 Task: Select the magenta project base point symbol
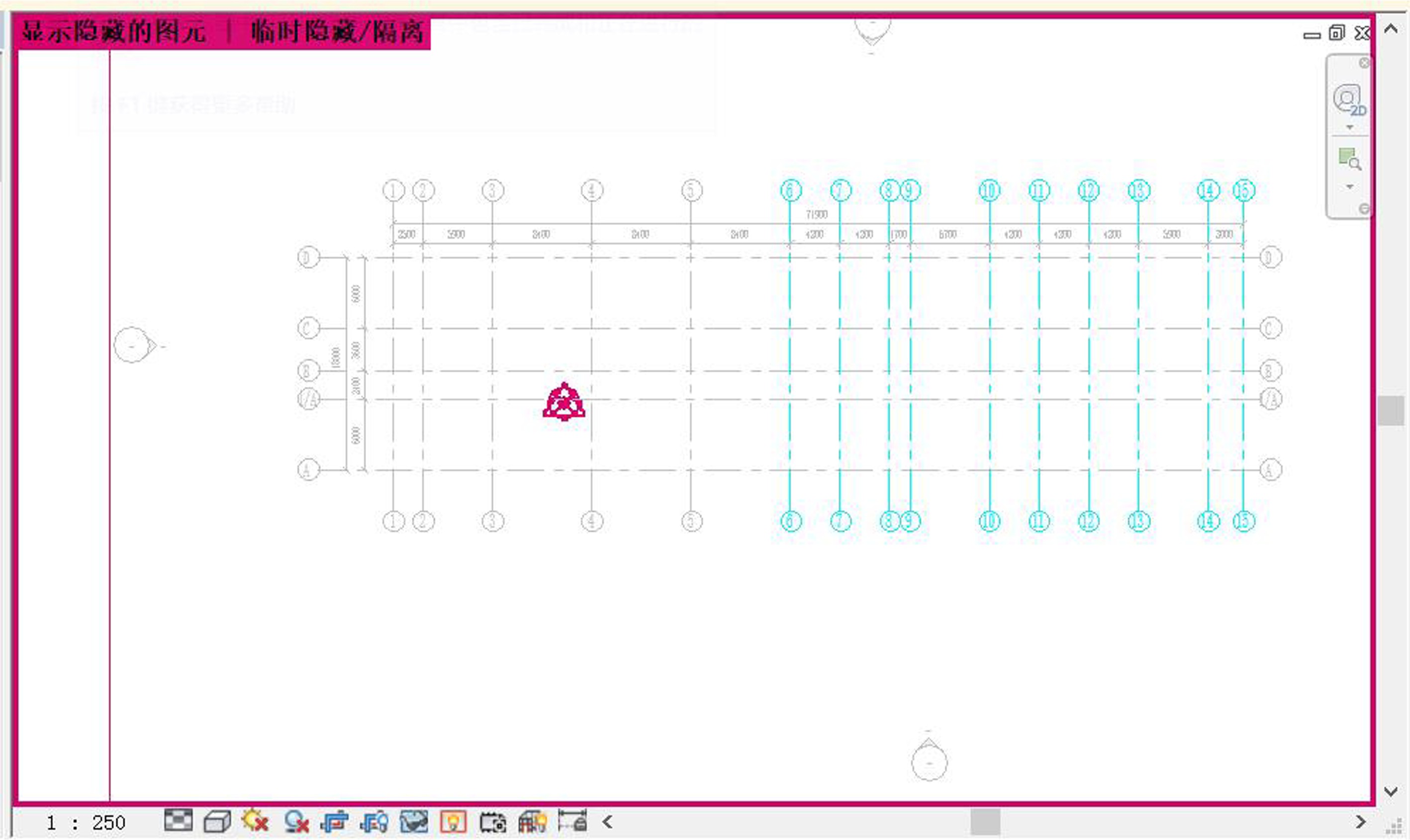(x=564, y=402)
